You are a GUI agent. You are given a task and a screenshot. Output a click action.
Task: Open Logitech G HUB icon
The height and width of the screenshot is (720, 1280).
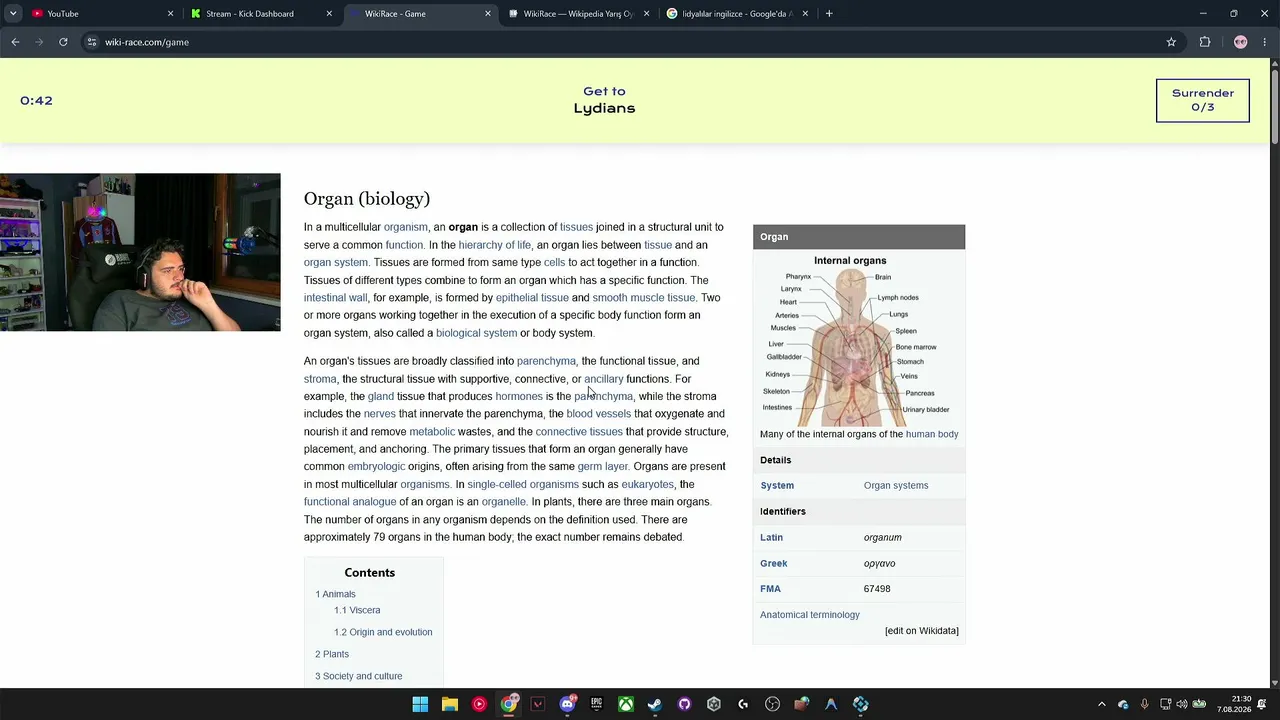tap(743, 704)
